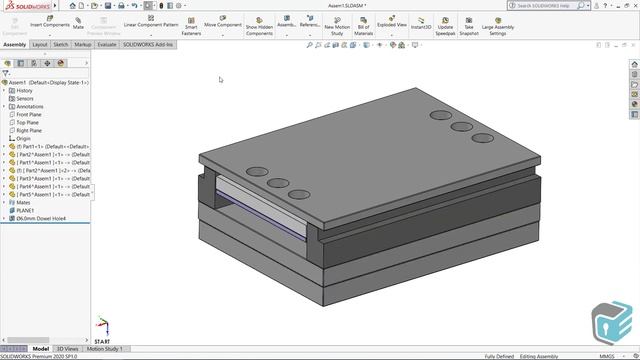Open ConfigurationManager tab icon
This screenshot has height=360, width=640.
click(34, 63)
